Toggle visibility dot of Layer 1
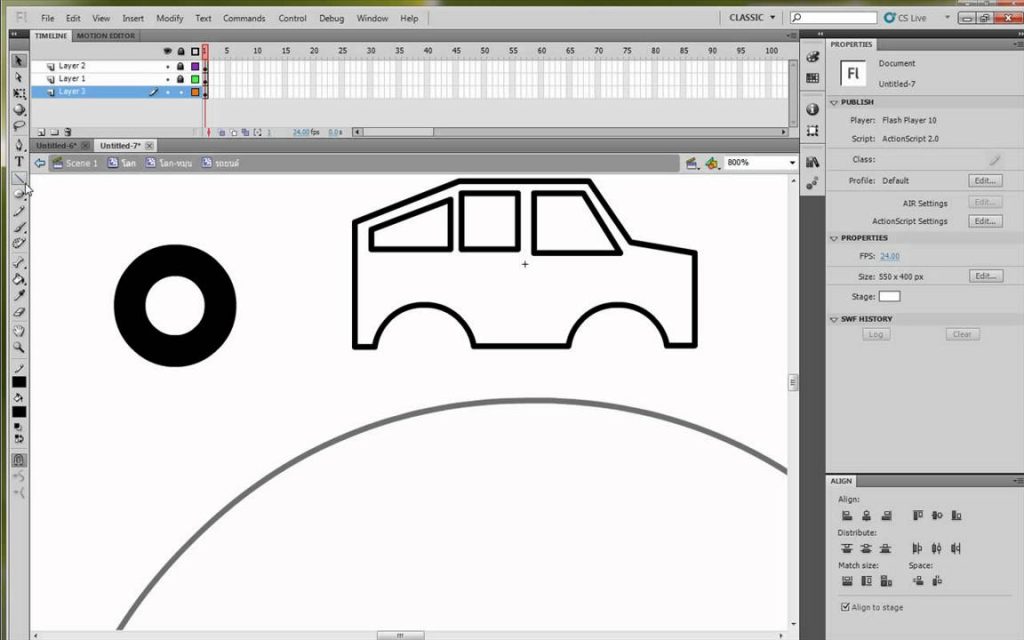The width and height of the screenshot is (1024, 640). pos(168,80)
